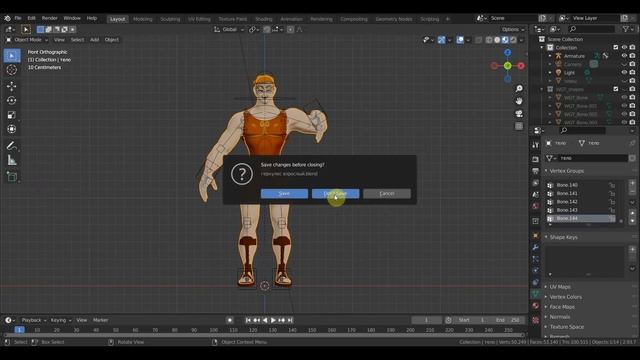Click the outliner search field
The width and height of the screenshot is (640, 360).
(x=591, y=29)
